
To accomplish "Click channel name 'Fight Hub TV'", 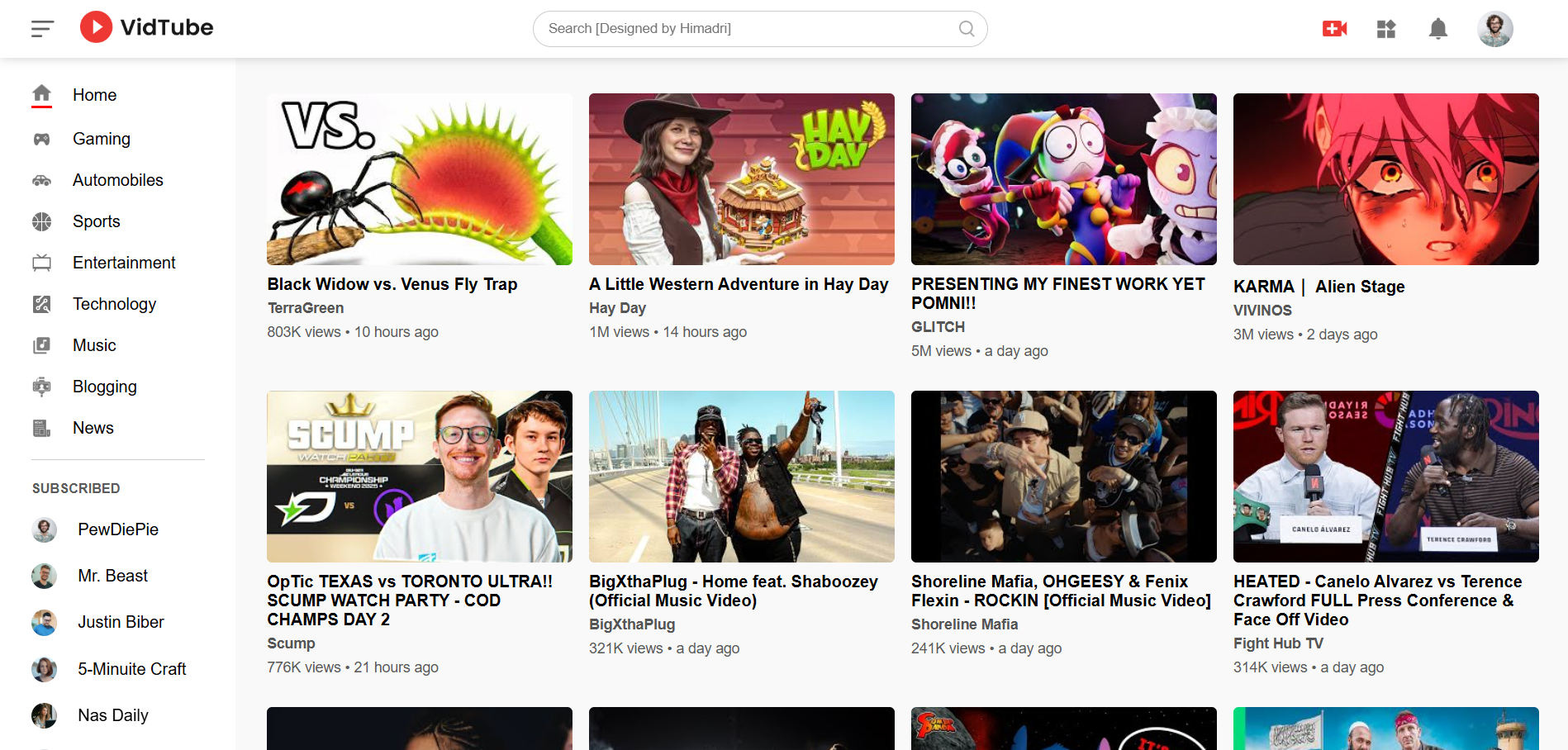I will [x=1278, y=643].
